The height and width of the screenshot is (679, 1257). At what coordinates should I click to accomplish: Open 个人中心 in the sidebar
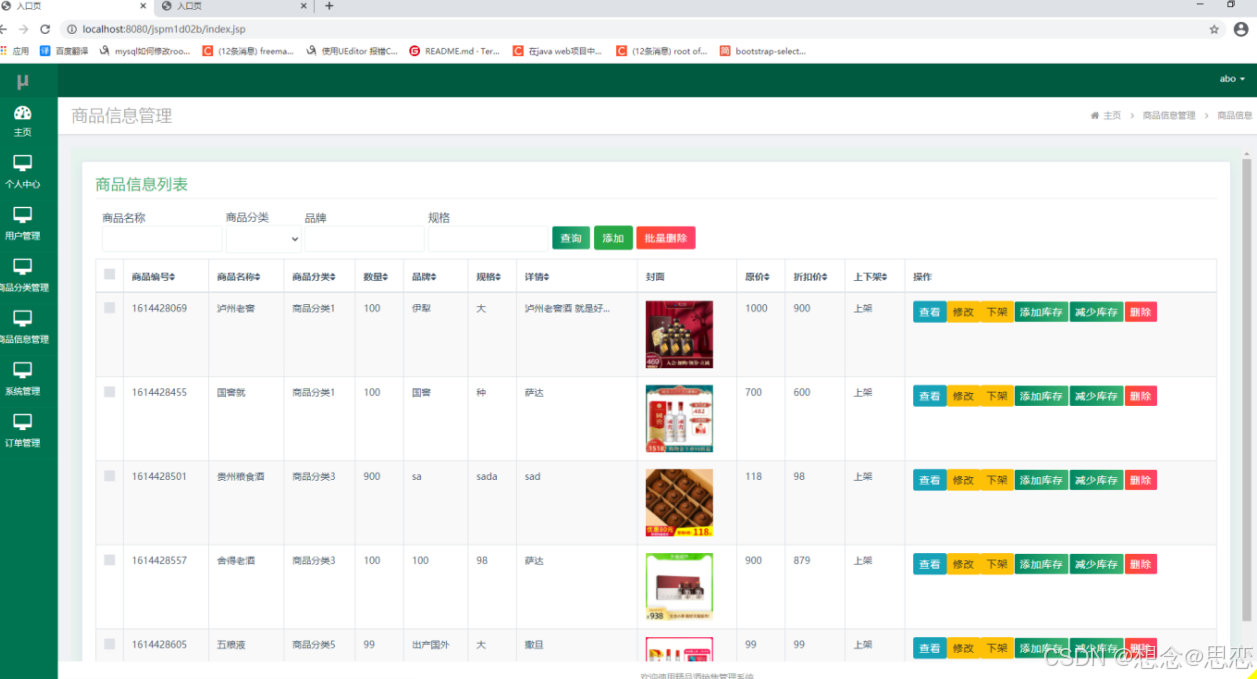(22, 171)
